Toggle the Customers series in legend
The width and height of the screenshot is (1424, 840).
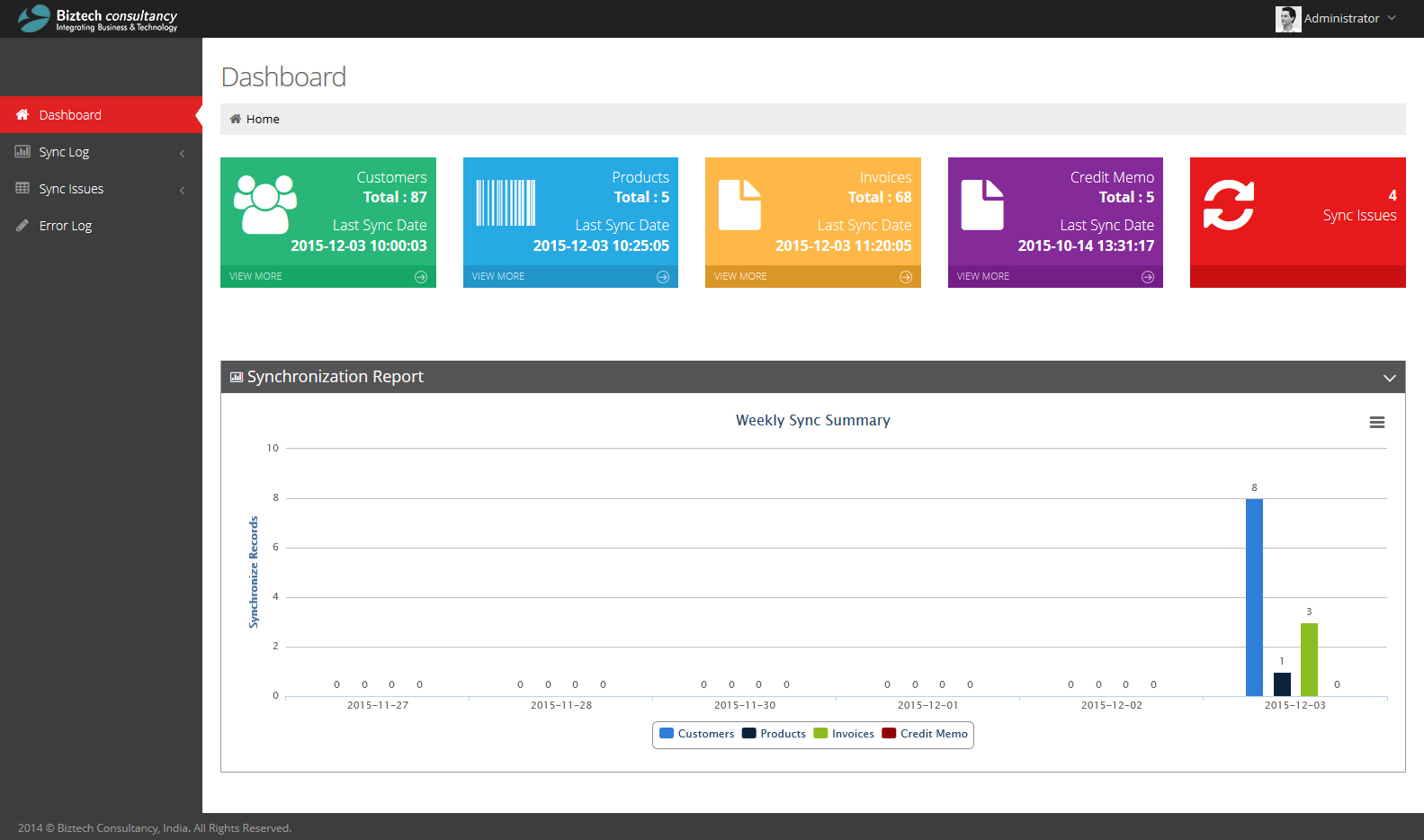tap(697, 734)
